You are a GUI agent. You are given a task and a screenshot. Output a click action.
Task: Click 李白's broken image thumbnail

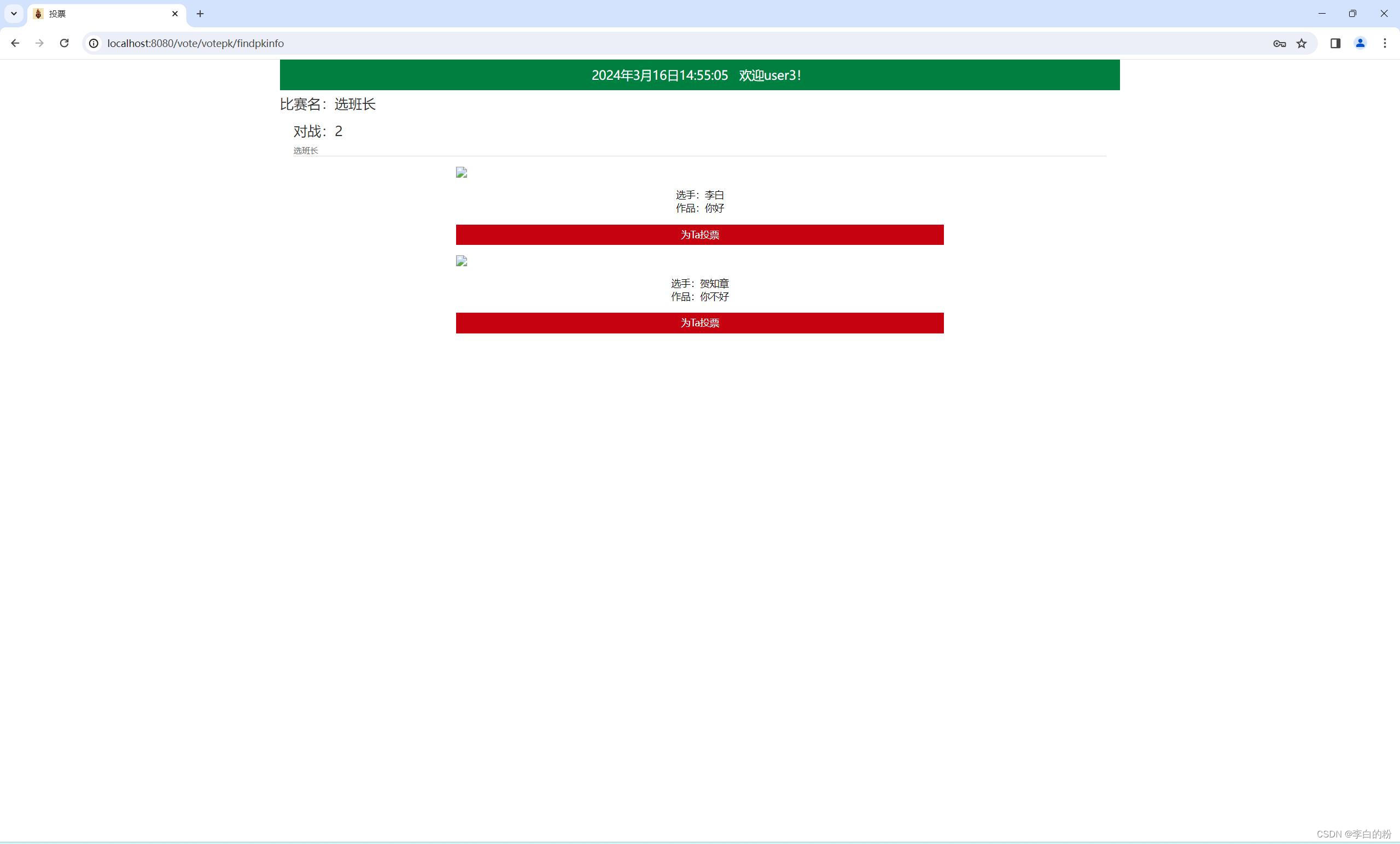click(x=462, y=173)
